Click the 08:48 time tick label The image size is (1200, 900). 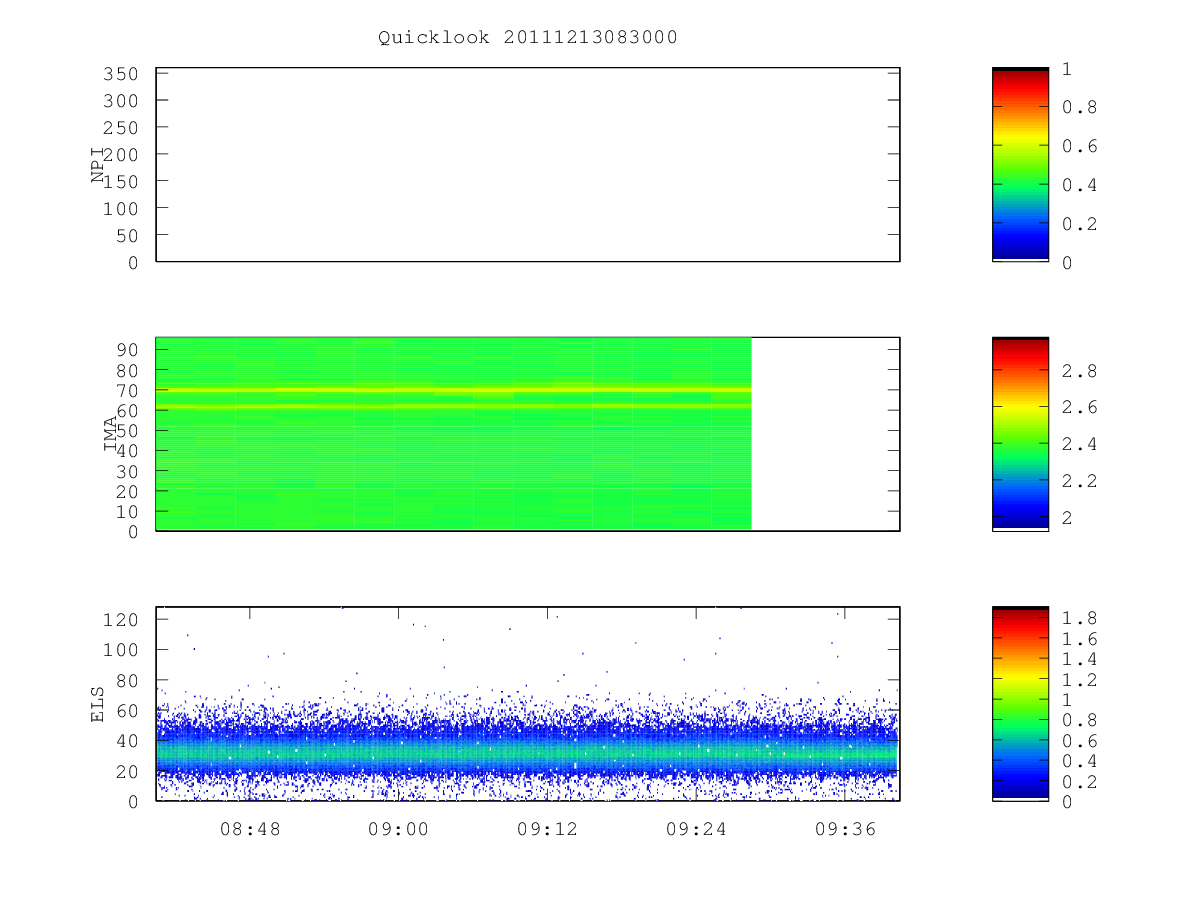[x=249, y=828]
